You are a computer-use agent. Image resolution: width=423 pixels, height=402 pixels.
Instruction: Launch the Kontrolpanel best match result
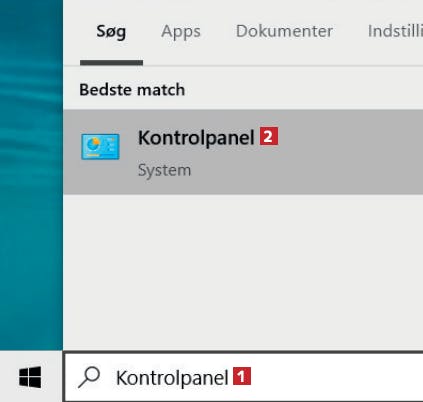pos(243,152)
